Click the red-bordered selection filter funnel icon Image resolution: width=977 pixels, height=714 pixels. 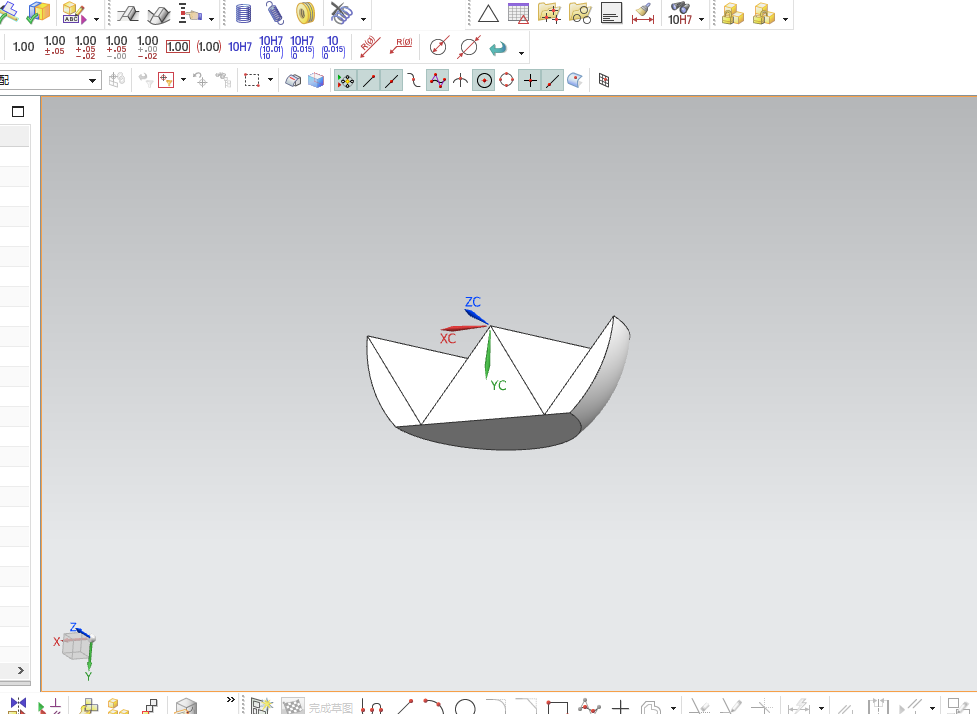[166, 80]
